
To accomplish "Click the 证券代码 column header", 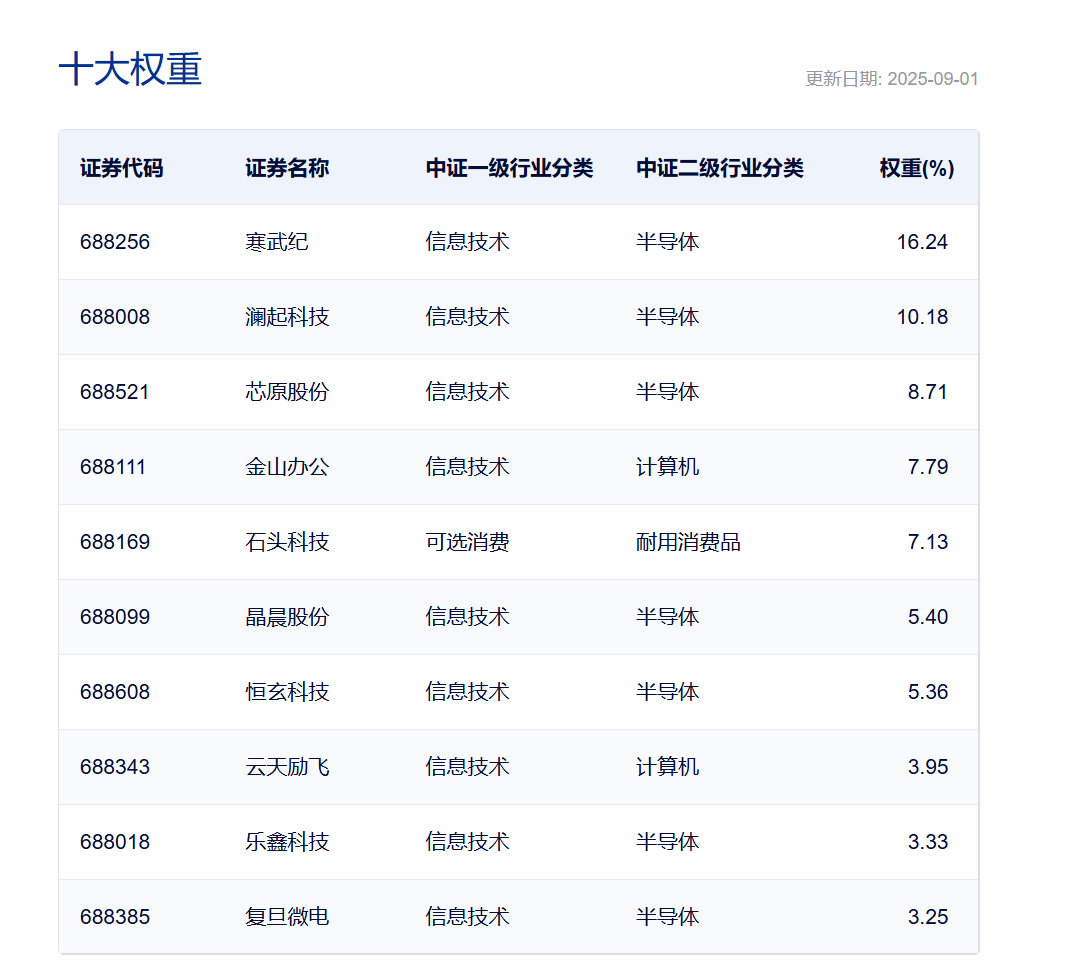I will [x=121, y=168].
